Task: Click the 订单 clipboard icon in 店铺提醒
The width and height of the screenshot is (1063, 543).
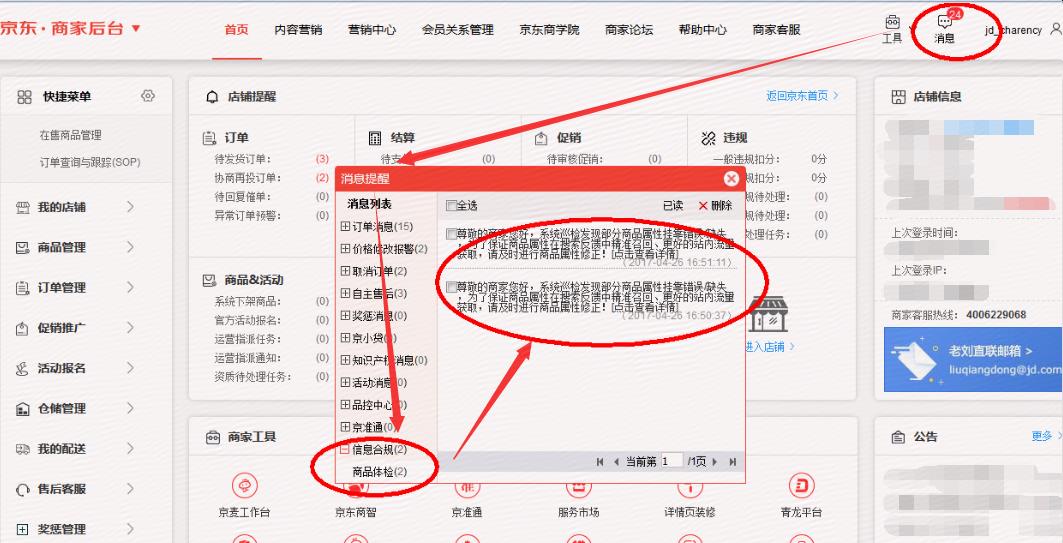Action: [209, 138]
